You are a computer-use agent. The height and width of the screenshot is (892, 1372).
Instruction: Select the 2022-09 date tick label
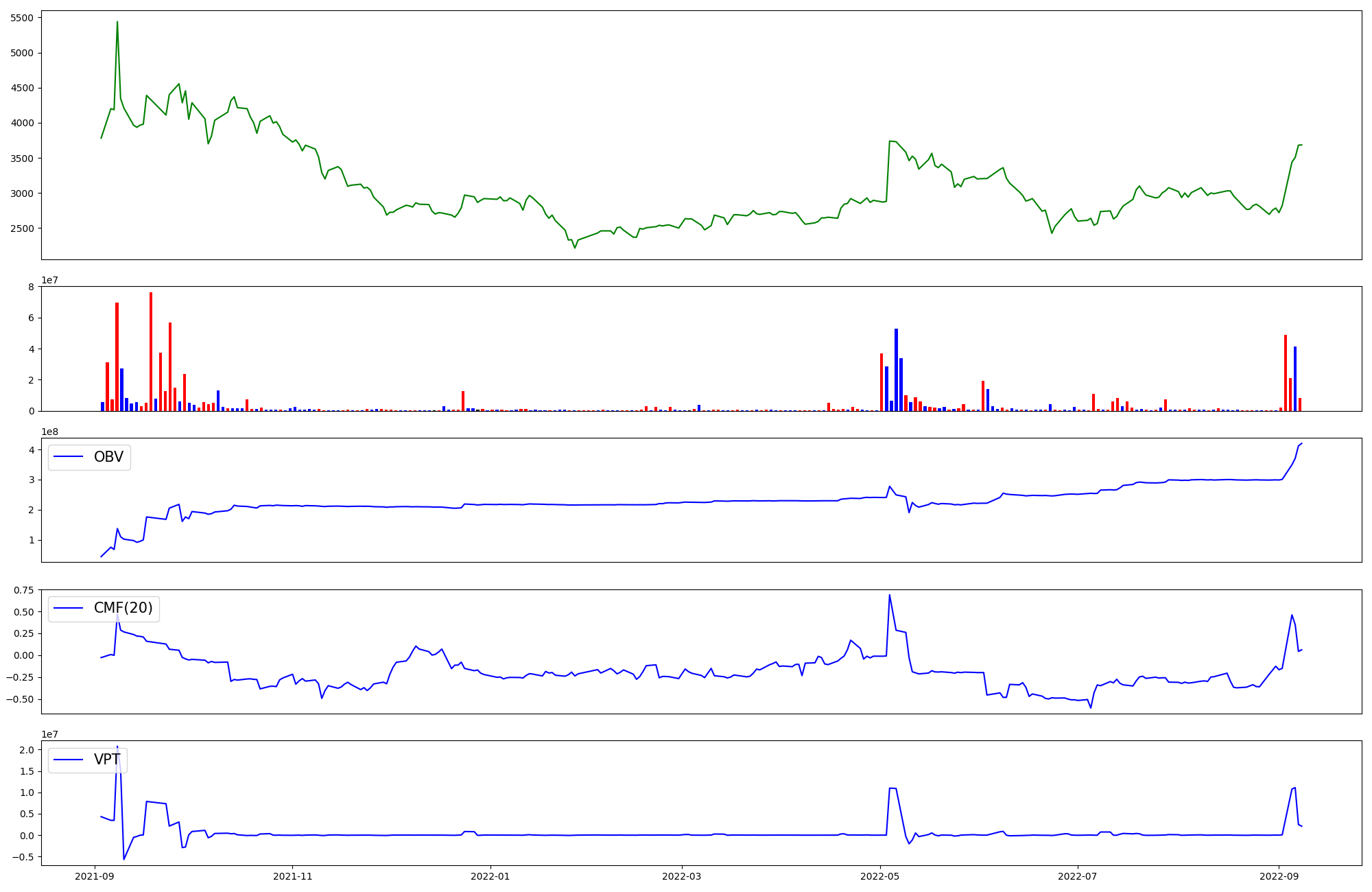[x=1279, y=876]
